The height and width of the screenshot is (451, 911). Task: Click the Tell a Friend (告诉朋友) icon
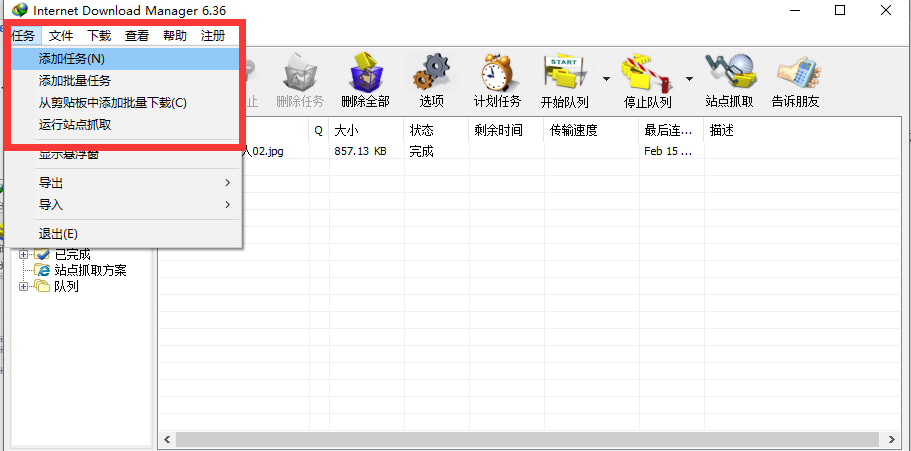[x=798, y=73]
